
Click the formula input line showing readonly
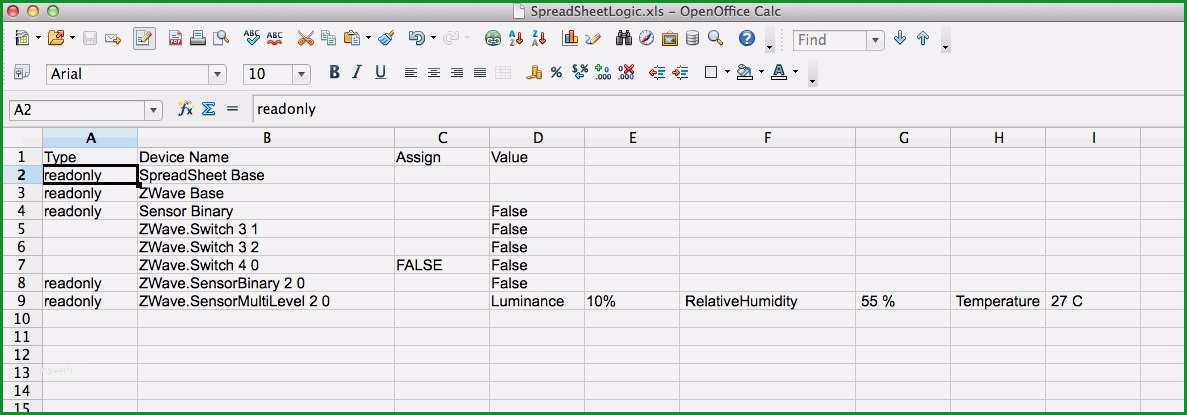tap(718, 110)
